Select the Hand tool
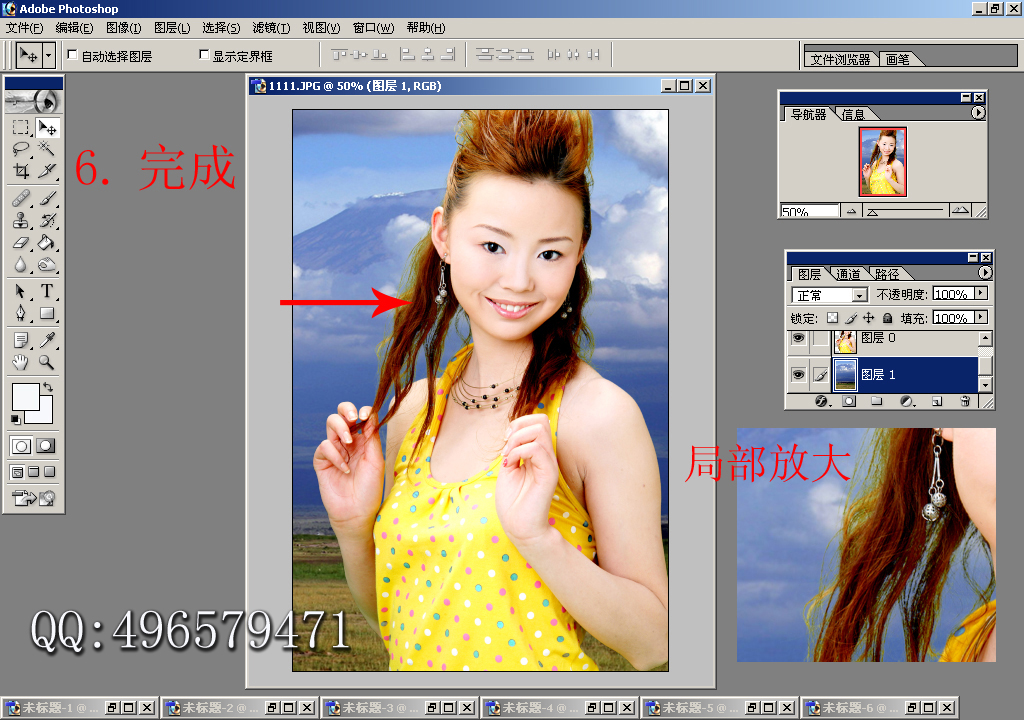This screenshot has height=720, width=1024. pyautogui.click(x=21, y=362)
